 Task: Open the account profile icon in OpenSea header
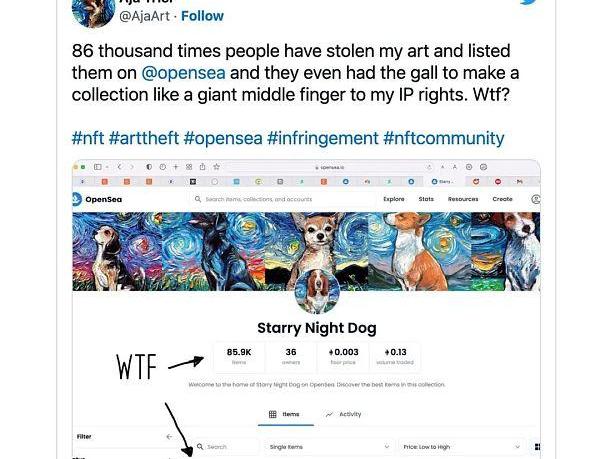click(536, 199)
